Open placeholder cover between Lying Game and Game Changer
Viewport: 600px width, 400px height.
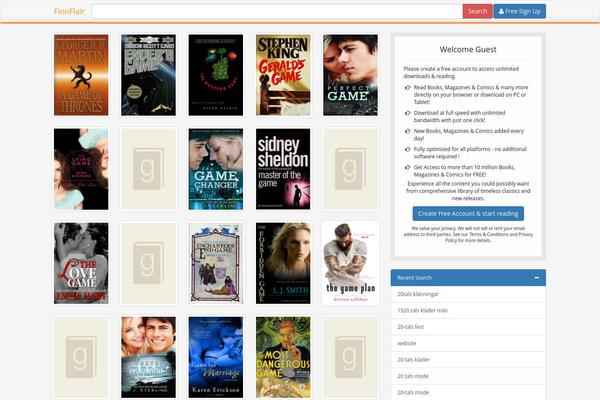[x=148, y=169]
